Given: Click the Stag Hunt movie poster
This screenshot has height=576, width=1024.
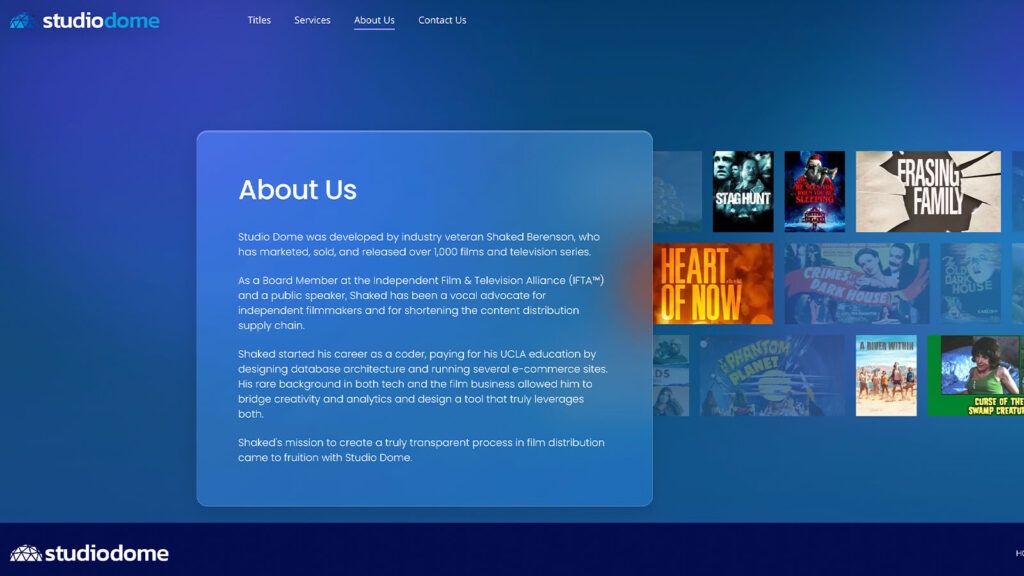Looking at the screenshot, I should point(743,191).
